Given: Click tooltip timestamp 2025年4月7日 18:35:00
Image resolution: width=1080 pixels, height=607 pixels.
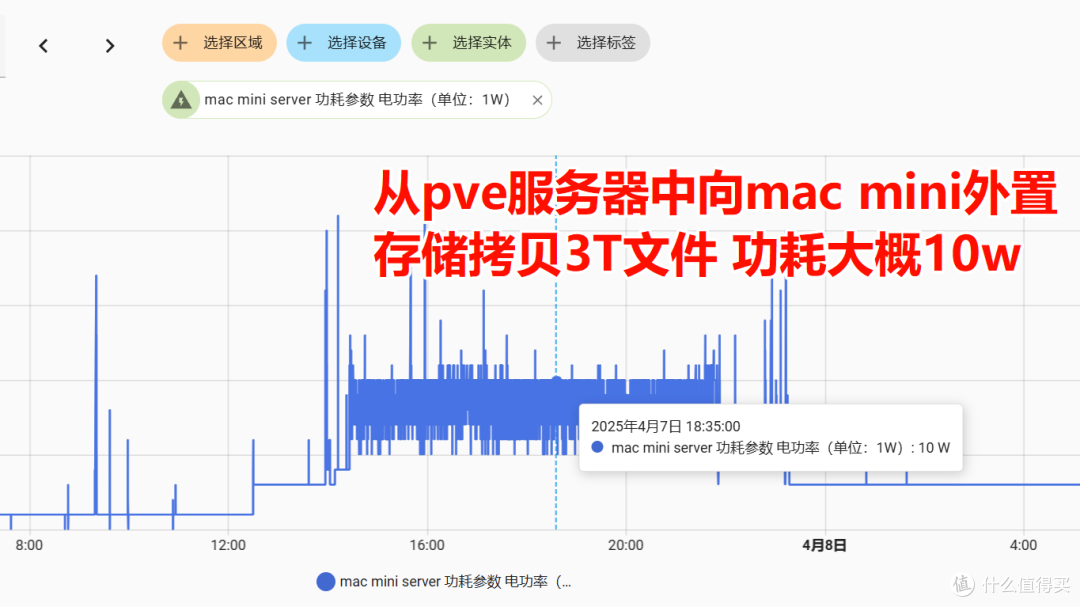Looking at the screenshot, I should point(665,426).
